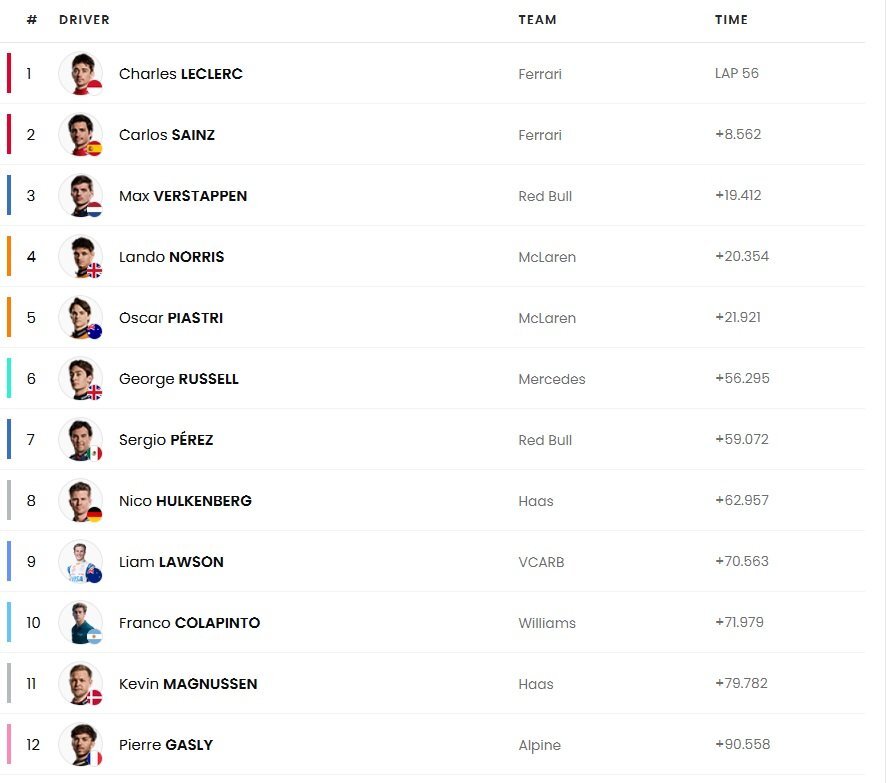Select the Williams team label for Colapinto
The width and height of the screenshot is (887, 783).
[546, 623]
